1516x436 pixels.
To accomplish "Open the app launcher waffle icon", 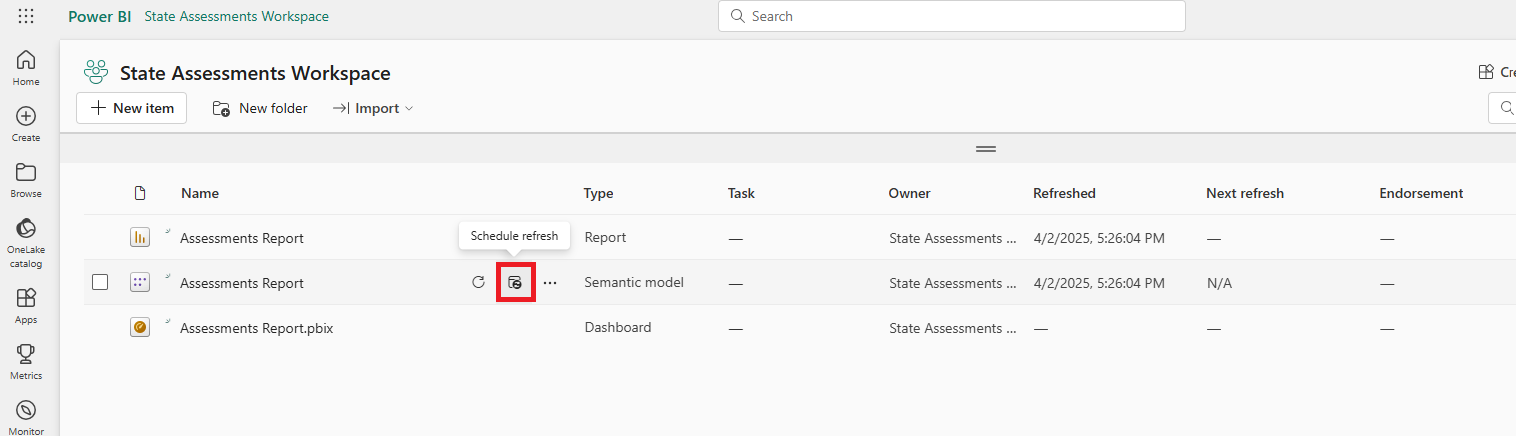I will pyautogui.click(x=26, y=16).
